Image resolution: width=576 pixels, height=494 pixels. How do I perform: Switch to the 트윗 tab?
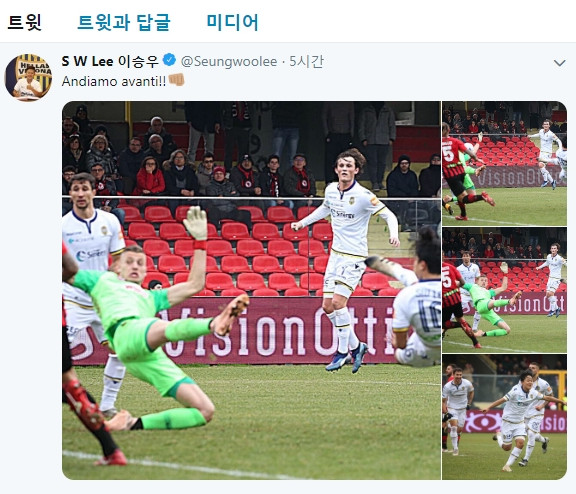24,22
